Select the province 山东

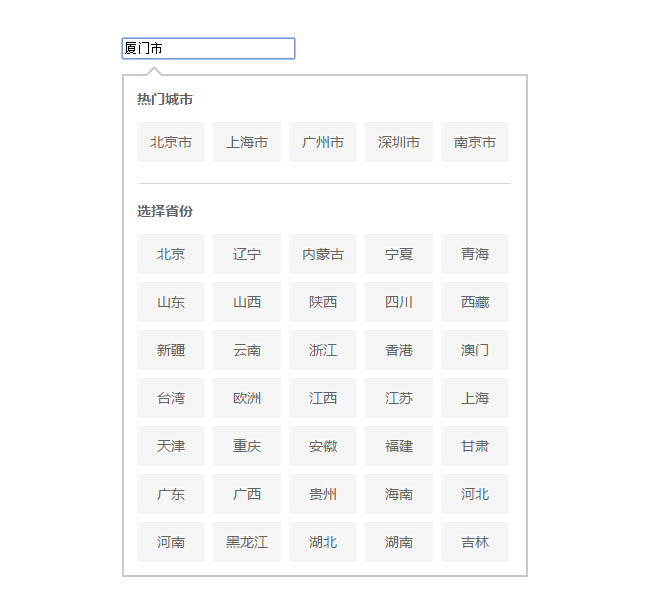pyautogui.click(x=171, y=302)
